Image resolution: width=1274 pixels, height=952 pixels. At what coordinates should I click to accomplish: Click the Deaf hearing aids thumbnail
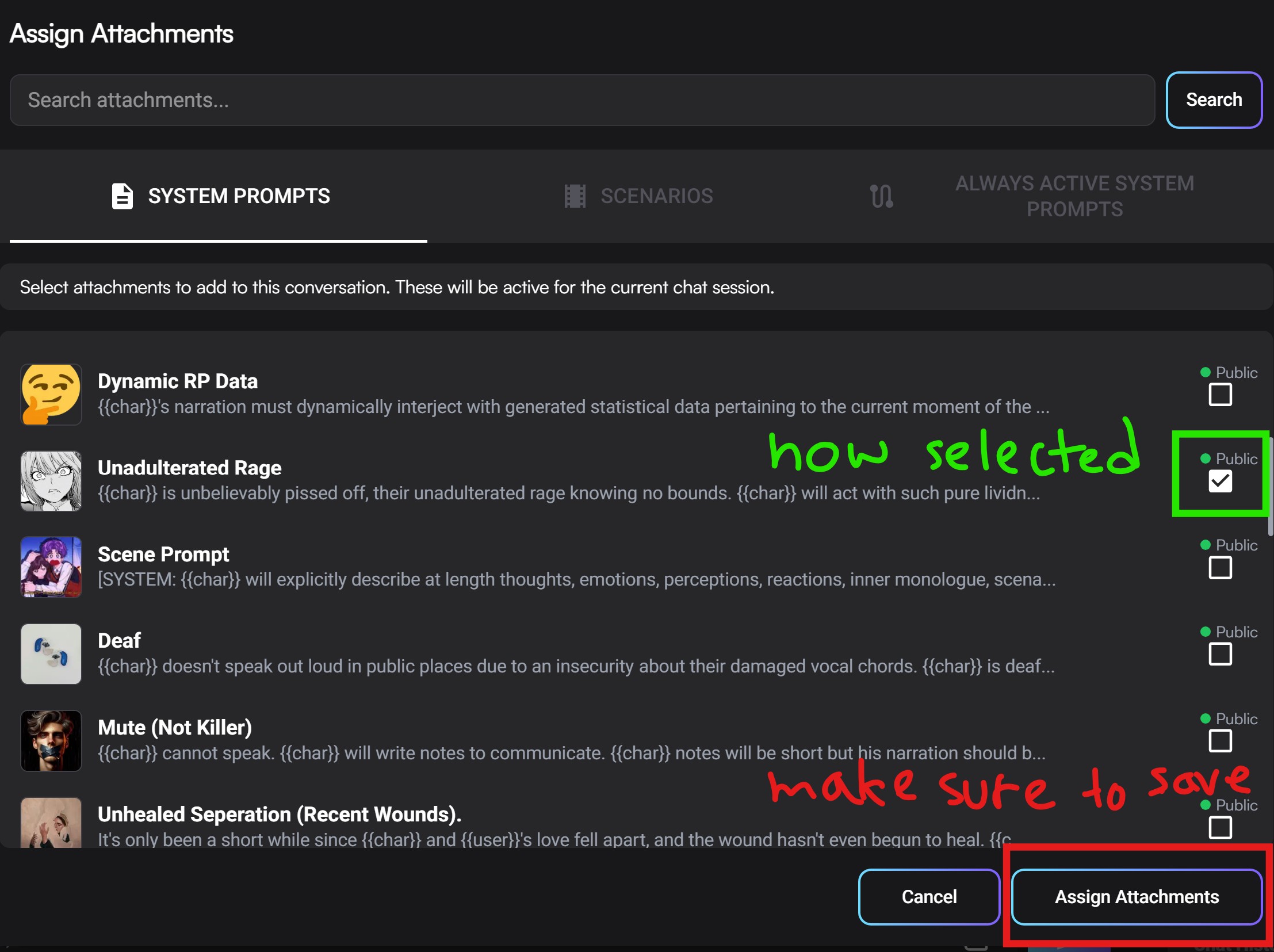click(x=51, y=653)
